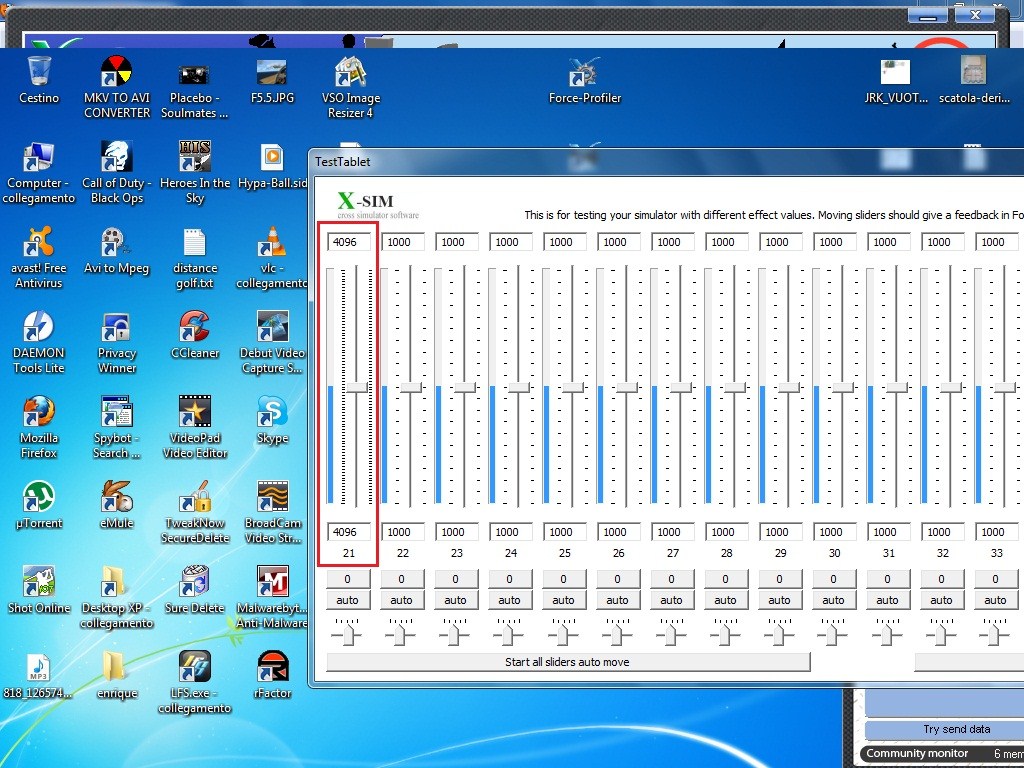Close the background window with the X button

[x=975, y=15]
